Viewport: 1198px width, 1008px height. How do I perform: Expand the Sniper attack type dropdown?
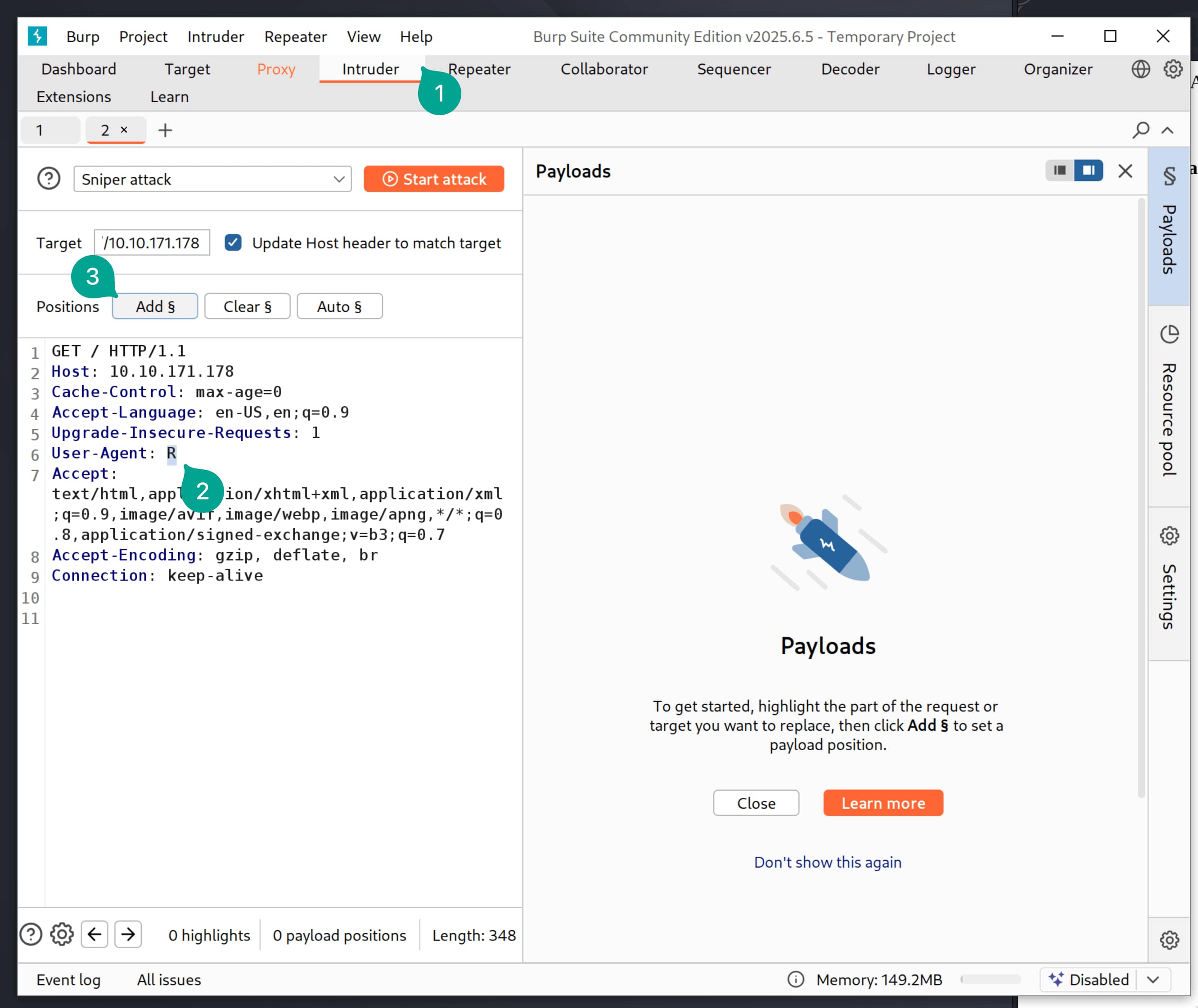click(x=212, y=179)
